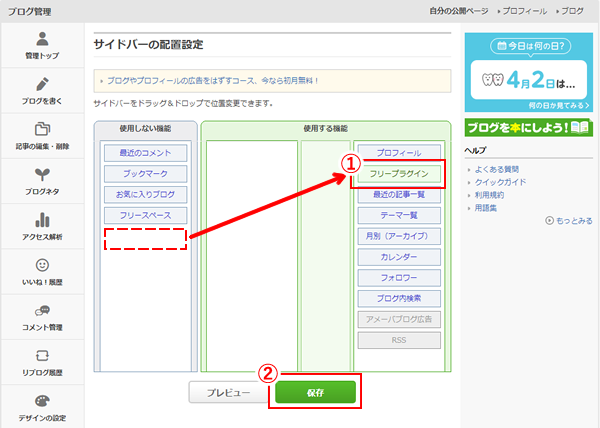Open 記事の編集・削除 folder icon
This screenshot has width=600, height=428.
[42, 130]
